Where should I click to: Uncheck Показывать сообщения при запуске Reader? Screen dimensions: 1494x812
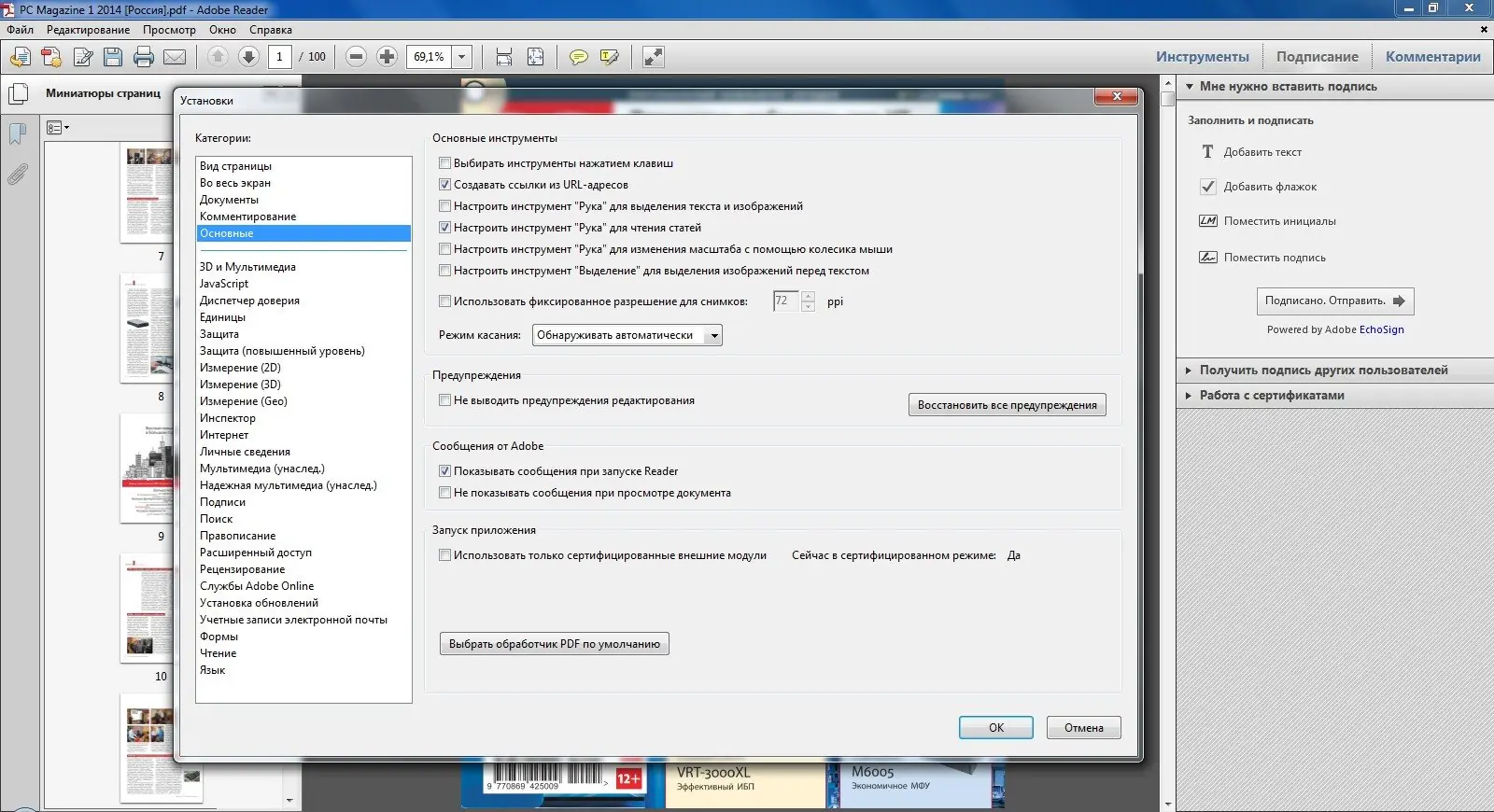point(445,471)
